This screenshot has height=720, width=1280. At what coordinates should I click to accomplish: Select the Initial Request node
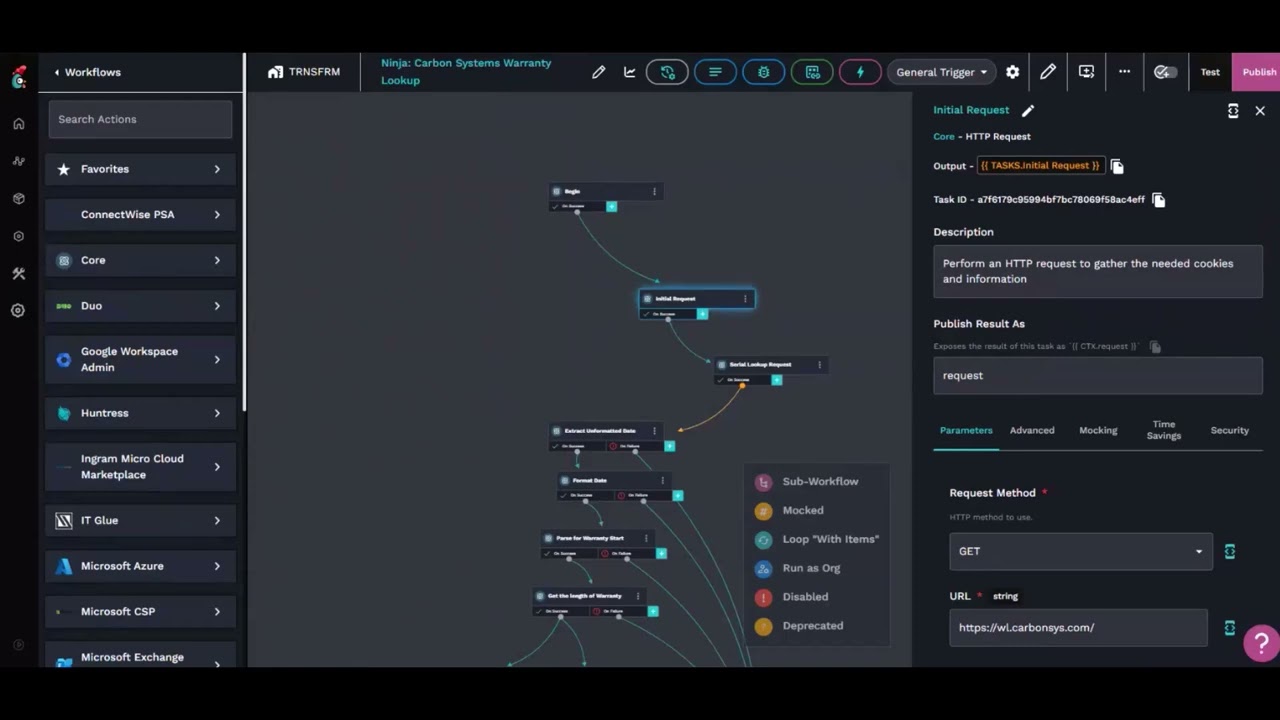tap(696, 299)
